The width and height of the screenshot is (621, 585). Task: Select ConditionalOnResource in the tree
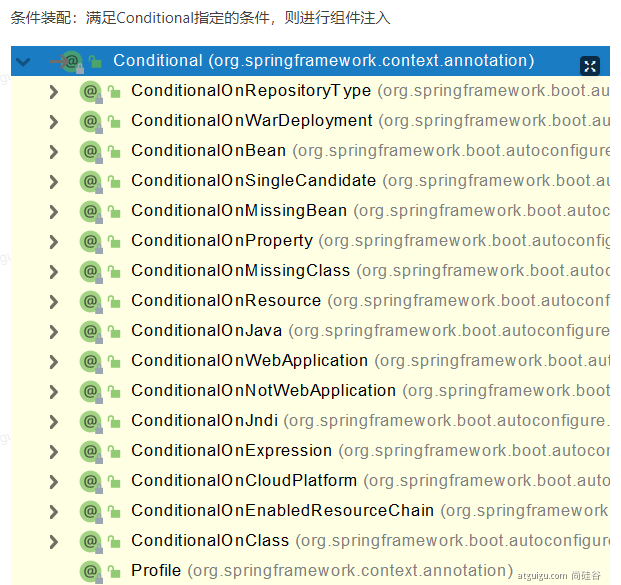[x=226, y=301]
